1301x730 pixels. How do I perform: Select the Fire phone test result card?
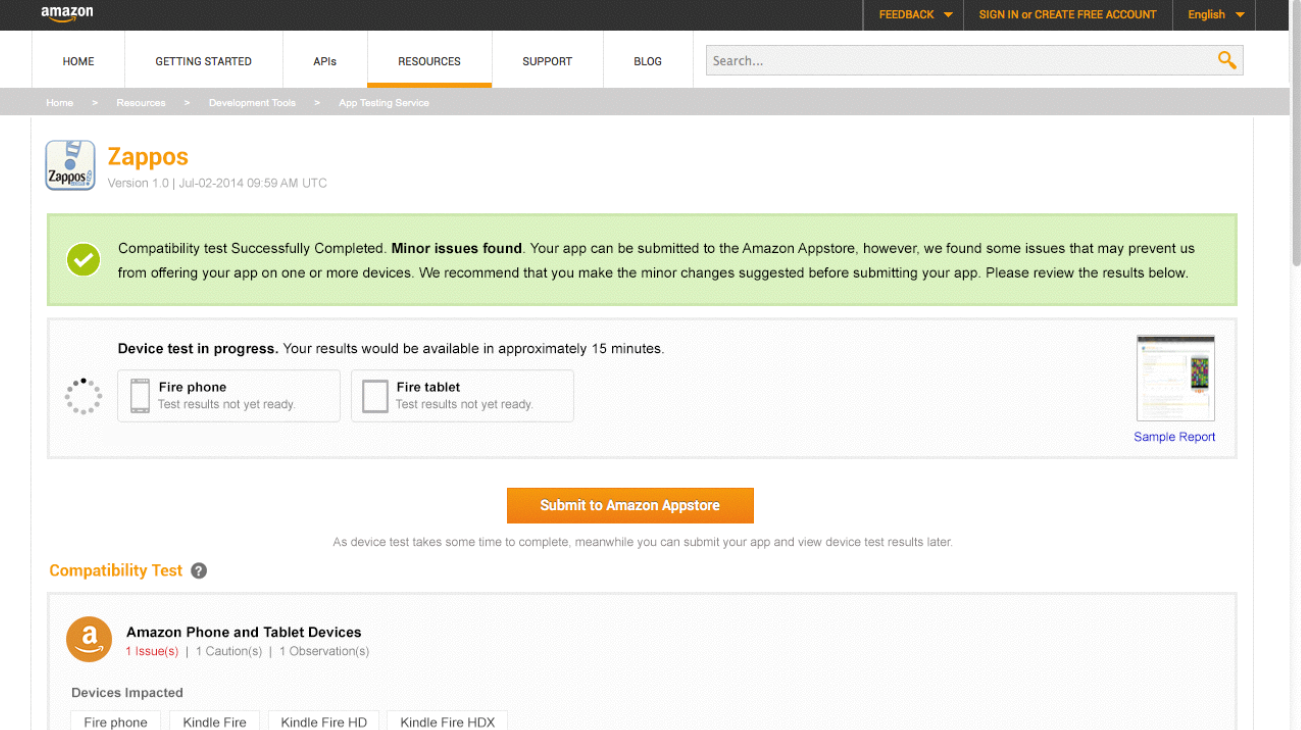tap(229, 396)
